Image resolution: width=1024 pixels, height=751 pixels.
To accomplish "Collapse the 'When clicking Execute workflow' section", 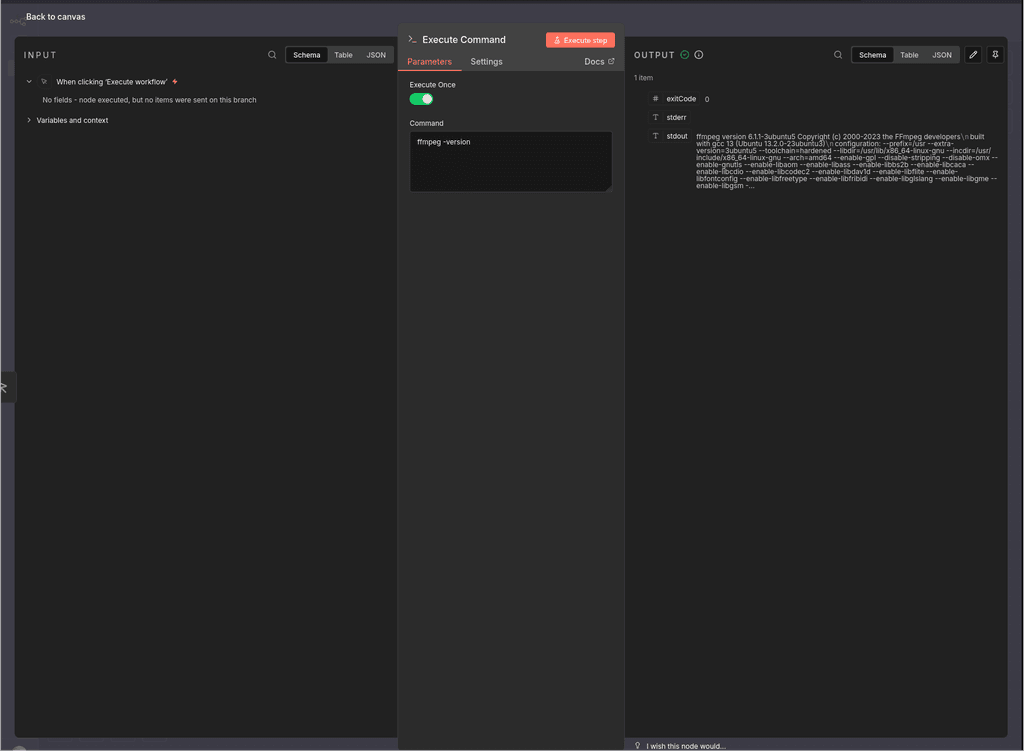I will pyautogui.click(x=27, y=81).
